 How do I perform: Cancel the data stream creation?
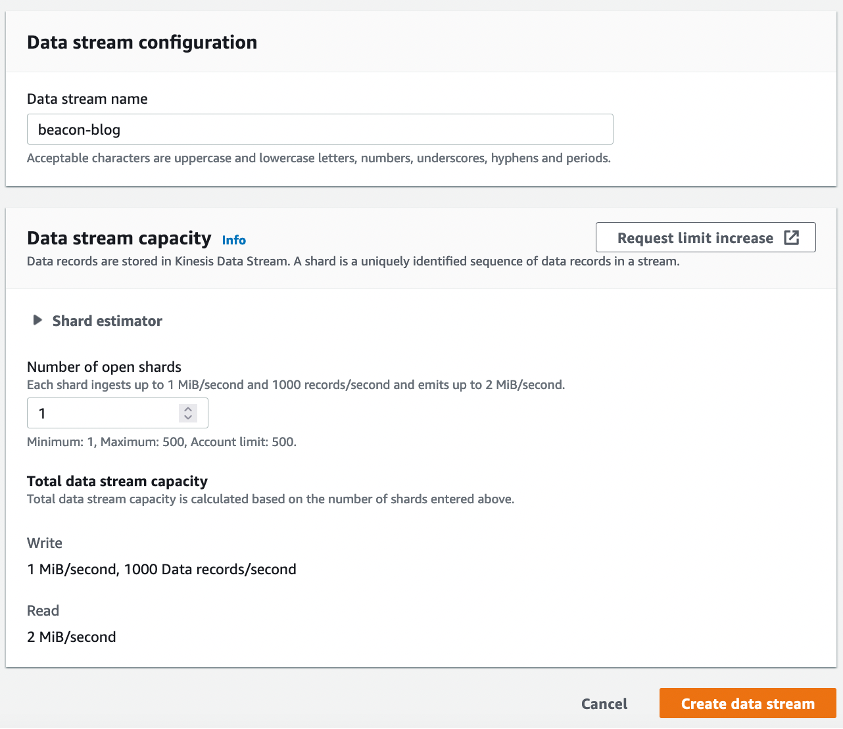point(604,704)
